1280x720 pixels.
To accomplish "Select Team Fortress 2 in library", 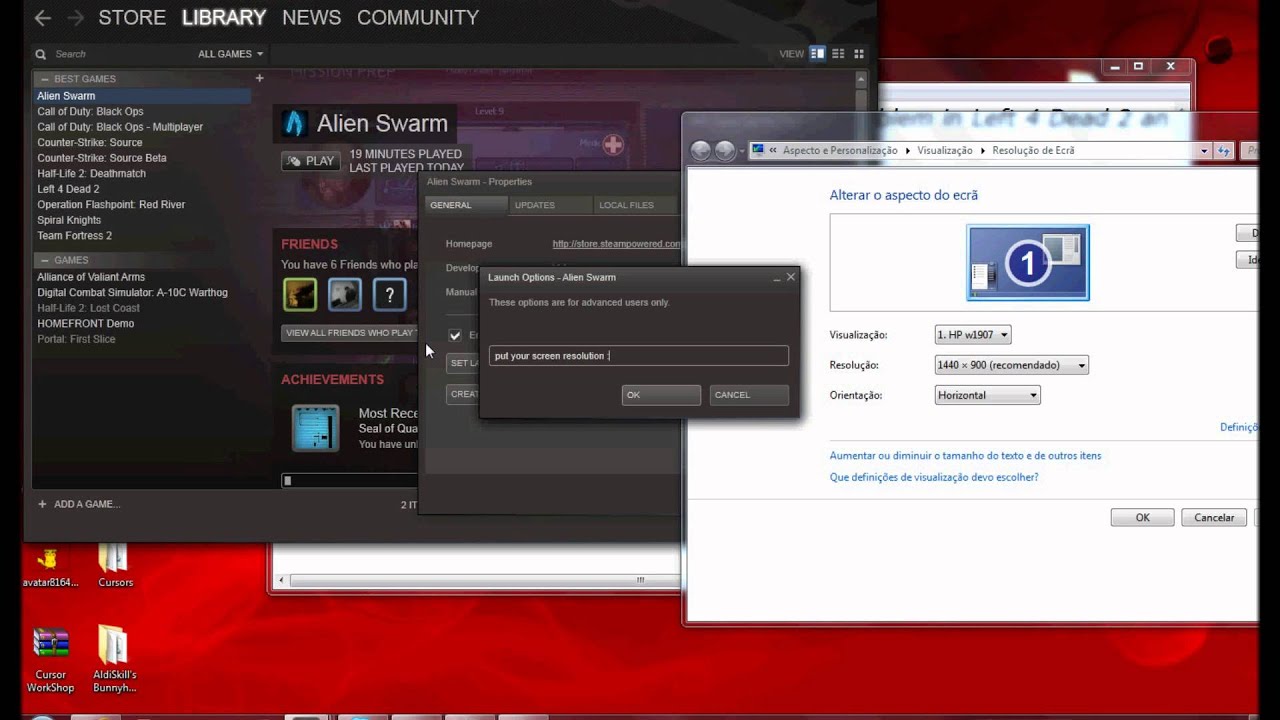I will pos(74,236).
